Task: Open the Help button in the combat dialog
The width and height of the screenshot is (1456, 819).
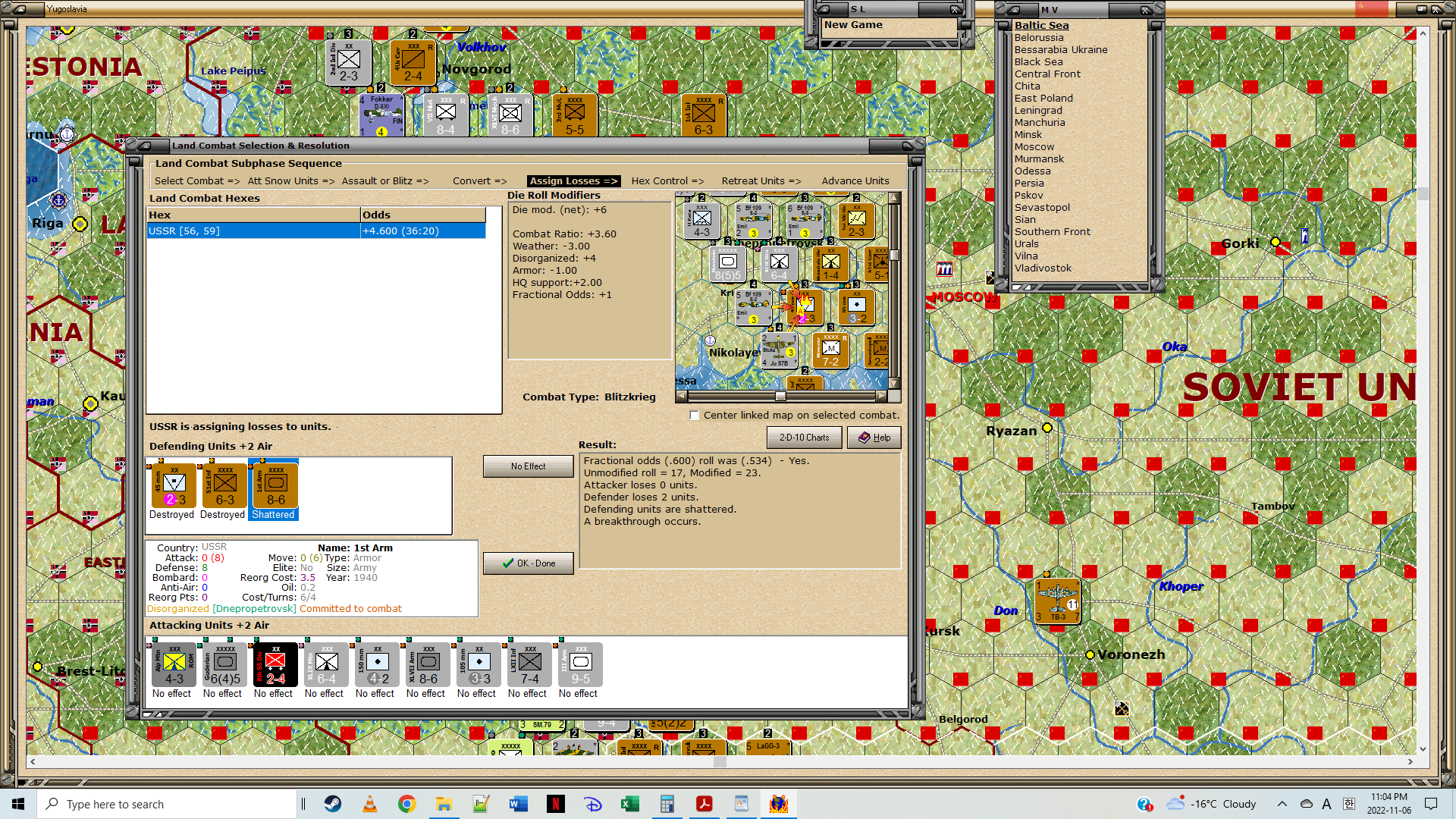Action: pyautogui.click(x=874, y=438)
